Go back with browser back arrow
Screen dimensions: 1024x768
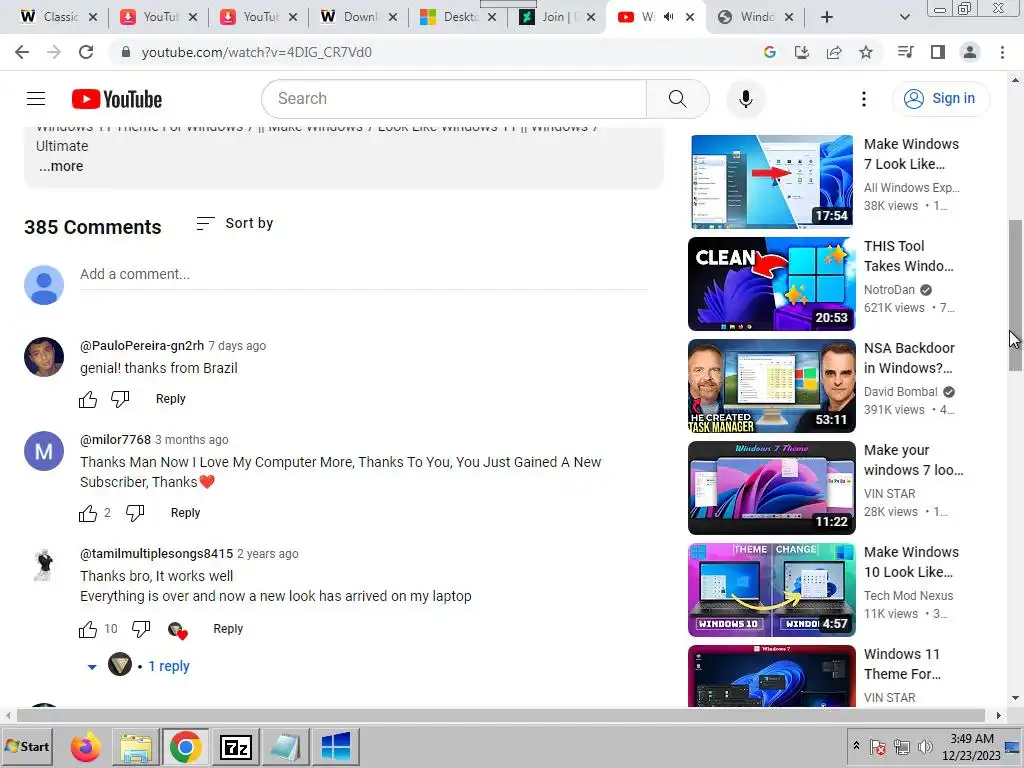tap(22, 52)
